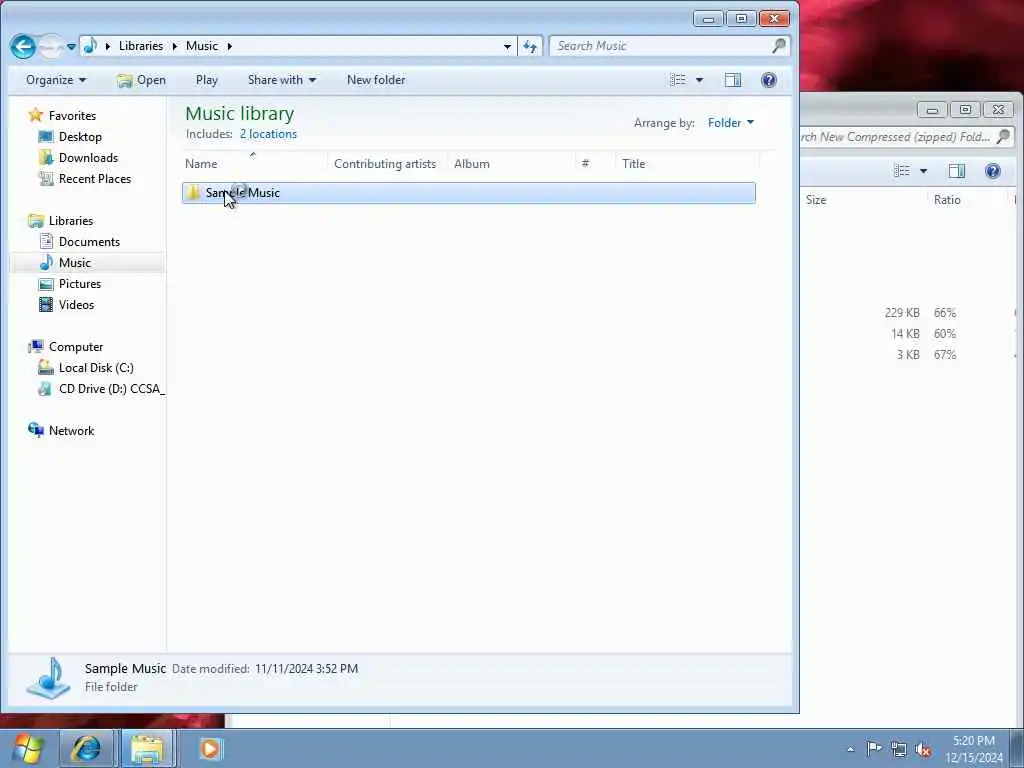Open the Share with menu
Screen dimensions: 1024x768
[281, 80]
